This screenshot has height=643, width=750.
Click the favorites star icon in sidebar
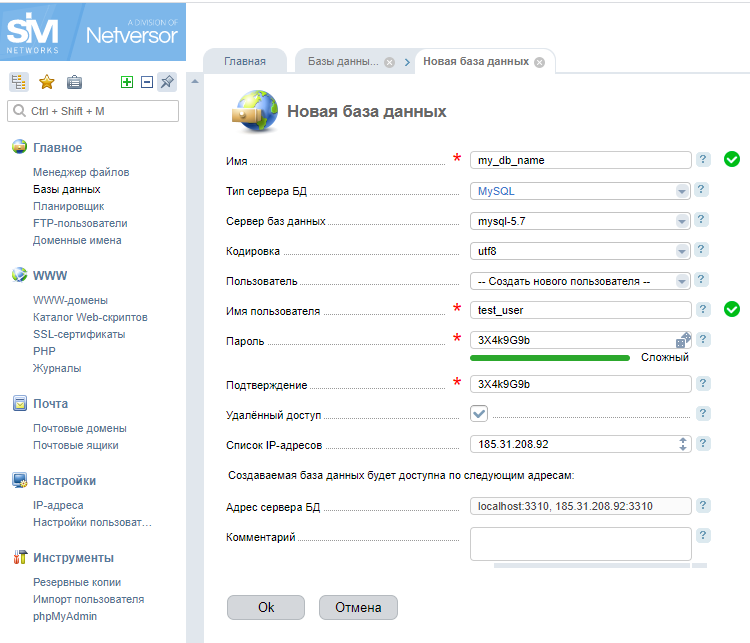click(x=45, y=82)
